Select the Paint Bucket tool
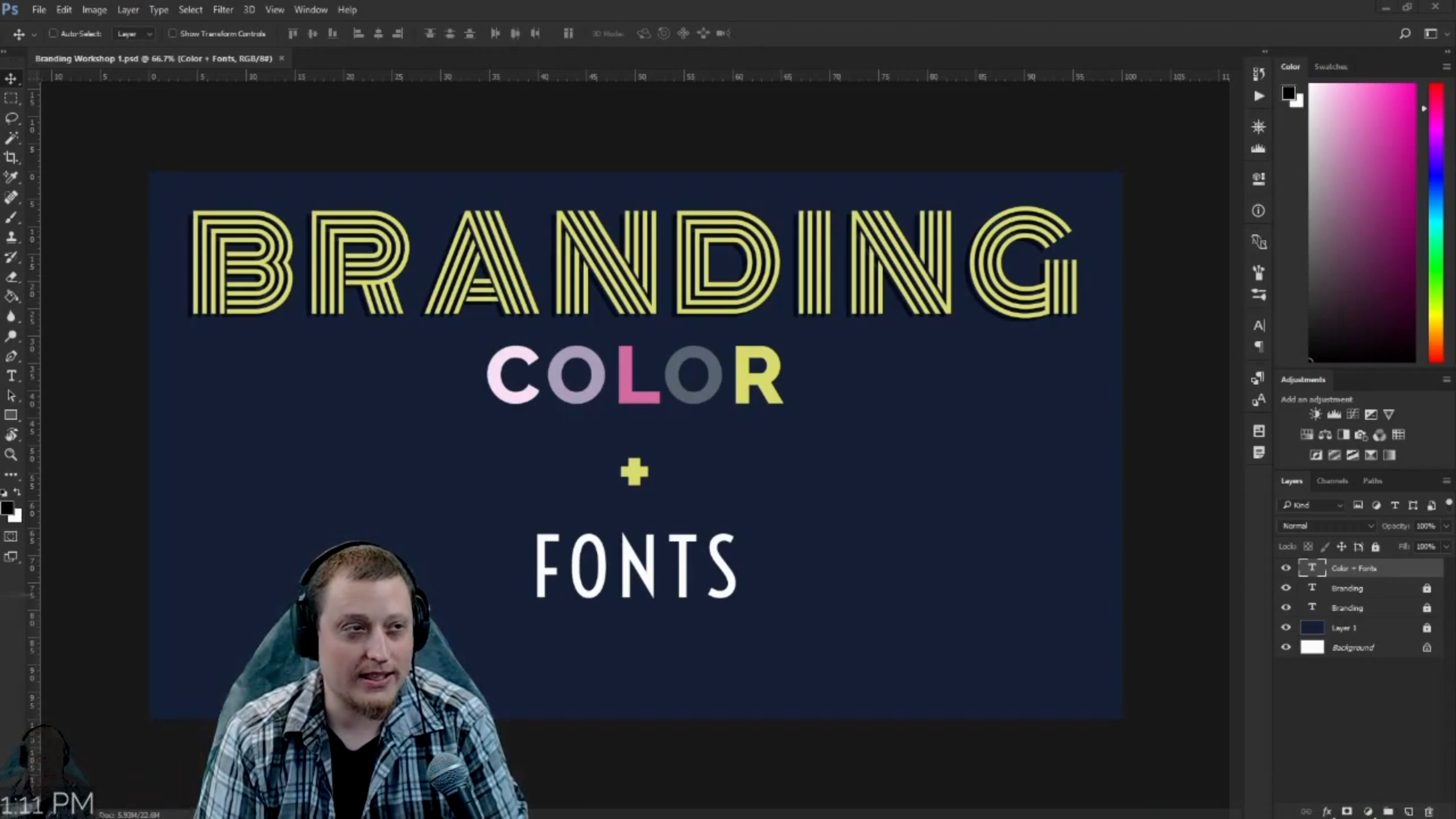Screen dimensions: 1456x819 [11, 296]
